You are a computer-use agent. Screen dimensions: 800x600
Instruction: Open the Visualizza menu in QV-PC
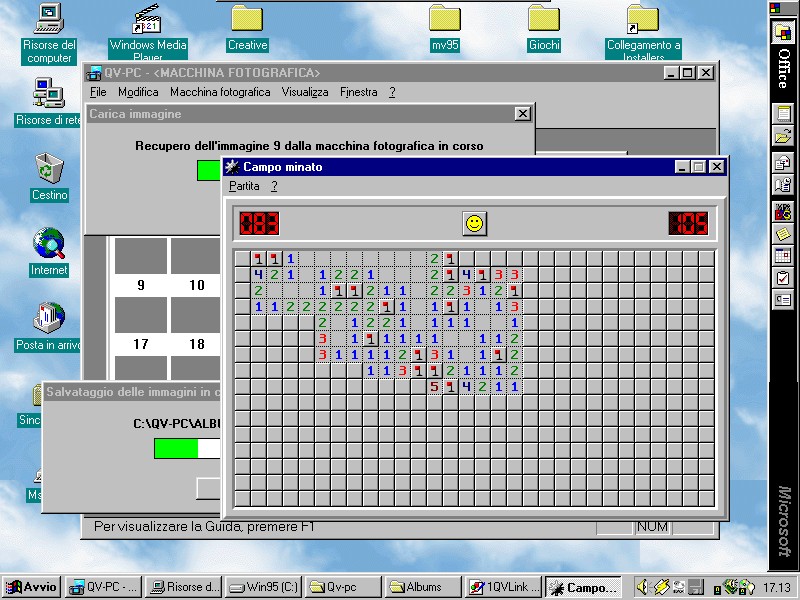[305, 92]
